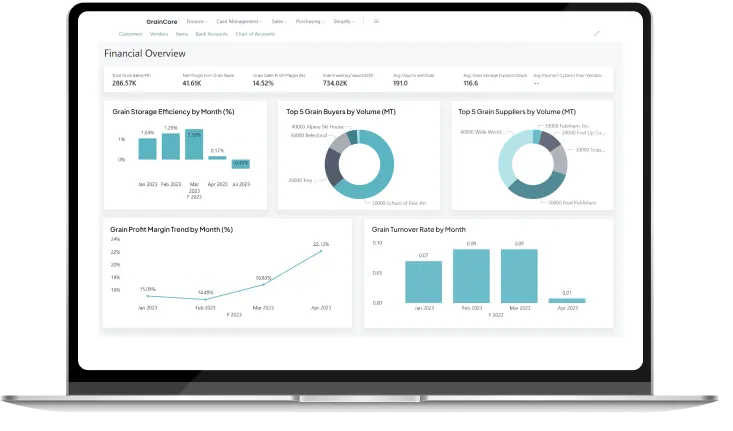
Task: Navigate to Items
Action: click(x=182, y=34)
